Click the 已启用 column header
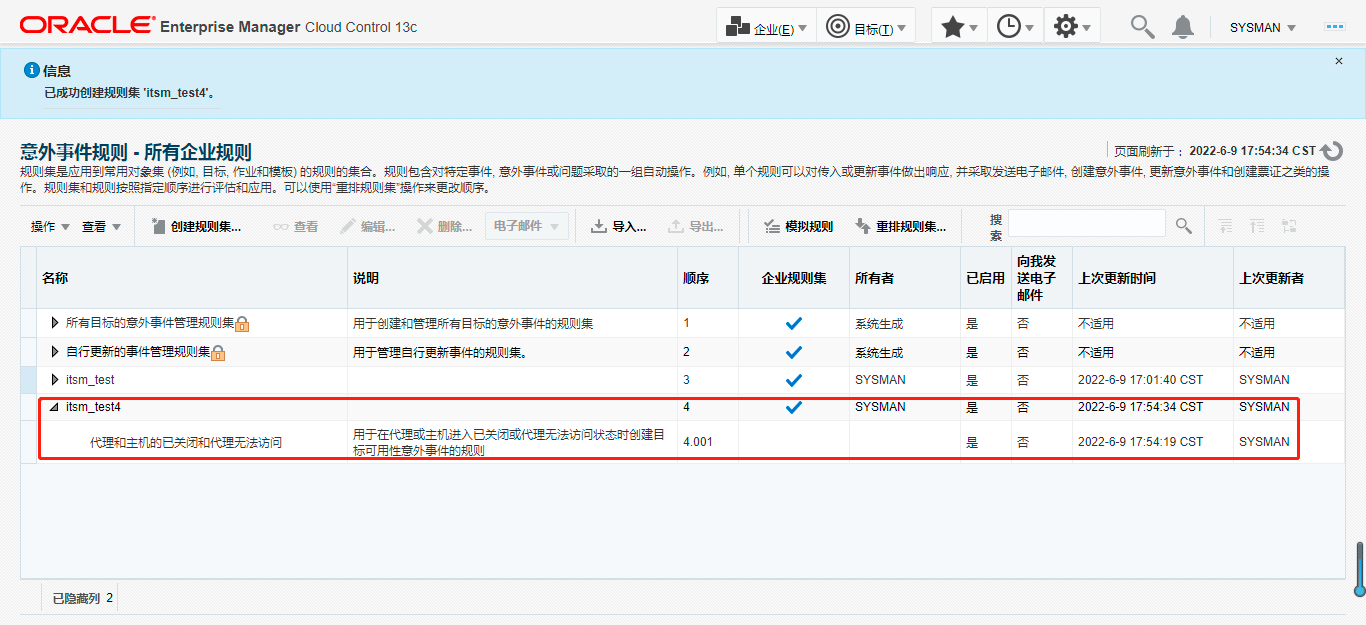1366x625 pixels. tap(985, 278)
